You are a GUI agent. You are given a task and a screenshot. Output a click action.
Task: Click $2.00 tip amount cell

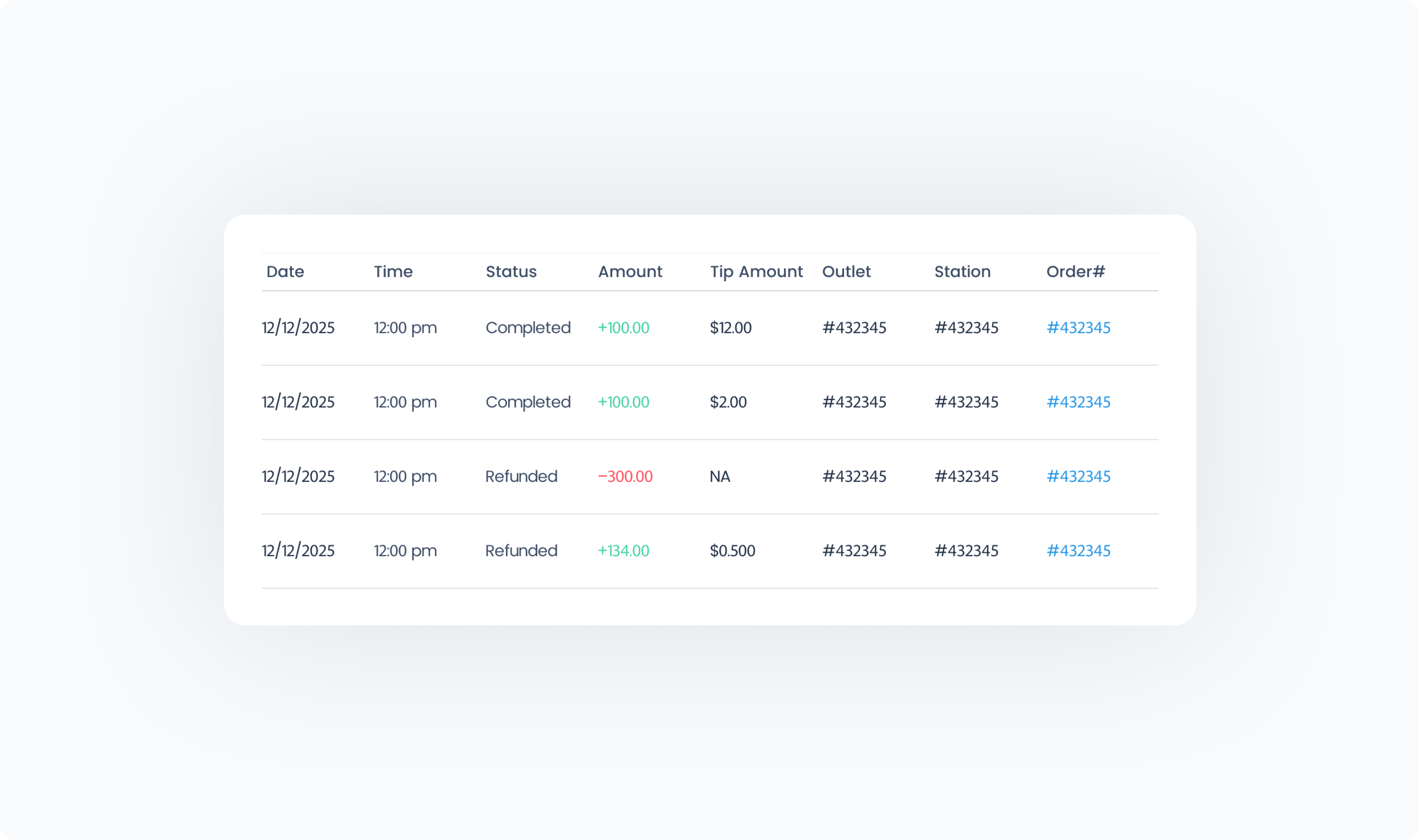(x=728, y=402)
